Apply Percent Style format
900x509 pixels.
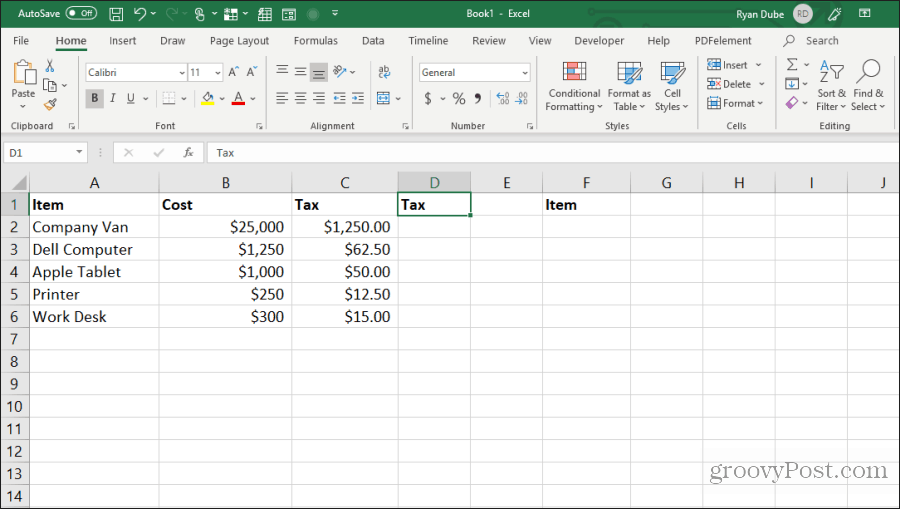click(459, 99)
